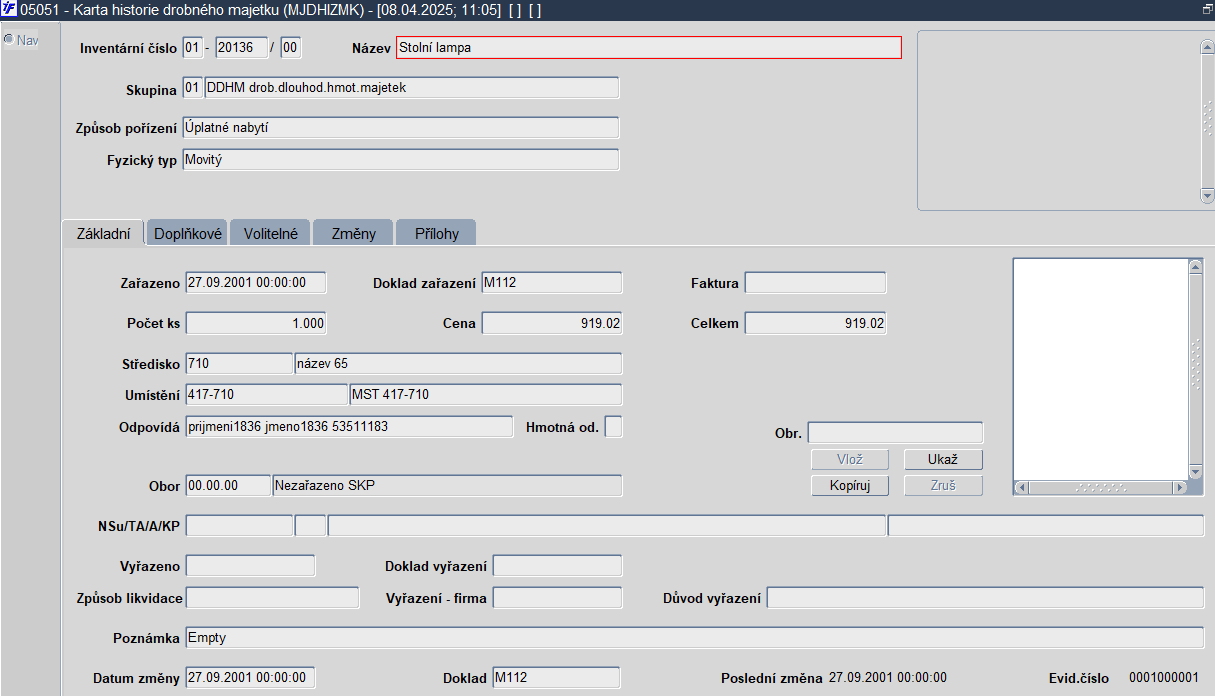Click the application icon in the title bar
The height and width of the screenshot is (696, 1215).
pos(9,9)
